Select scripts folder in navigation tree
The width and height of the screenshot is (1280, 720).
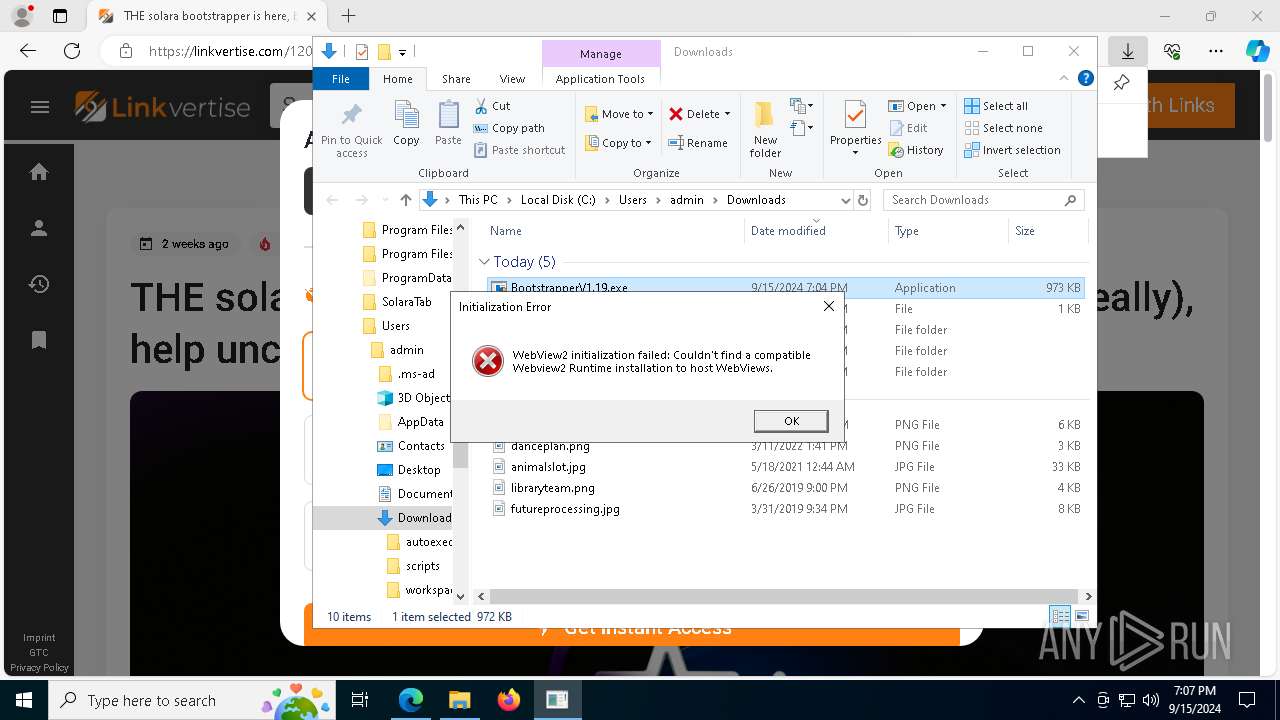click(x=413, y=566)
